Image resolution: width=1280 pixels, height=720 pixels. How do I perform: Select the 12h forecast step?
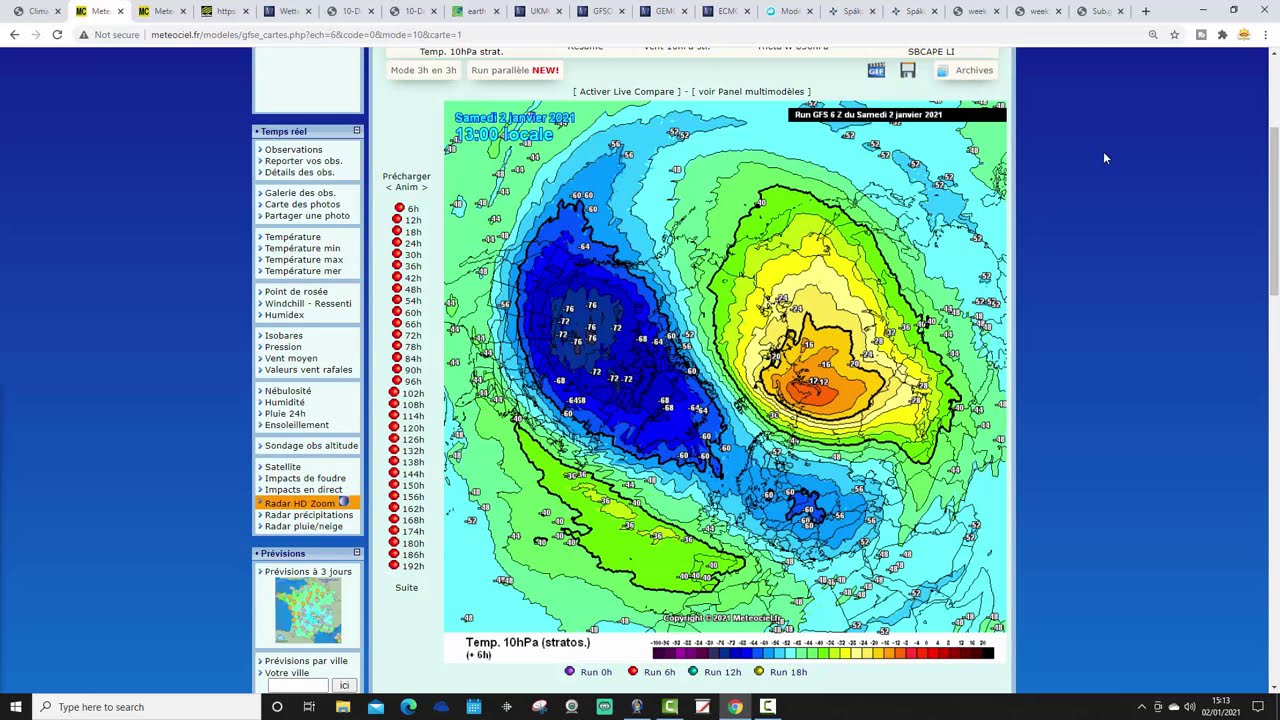pos(412,220)
